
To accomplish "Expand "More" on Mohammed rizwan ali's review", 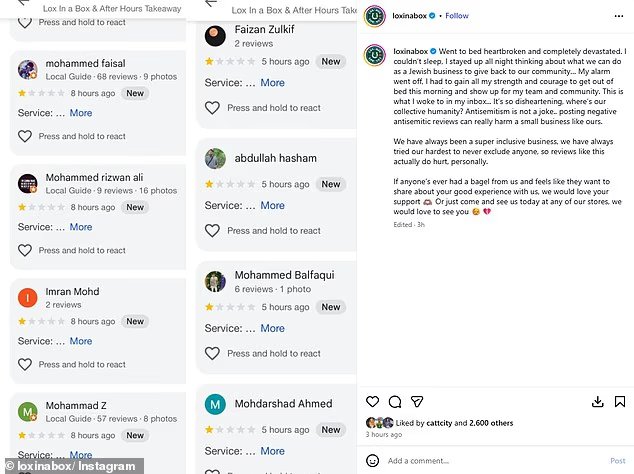I will 81,228.
